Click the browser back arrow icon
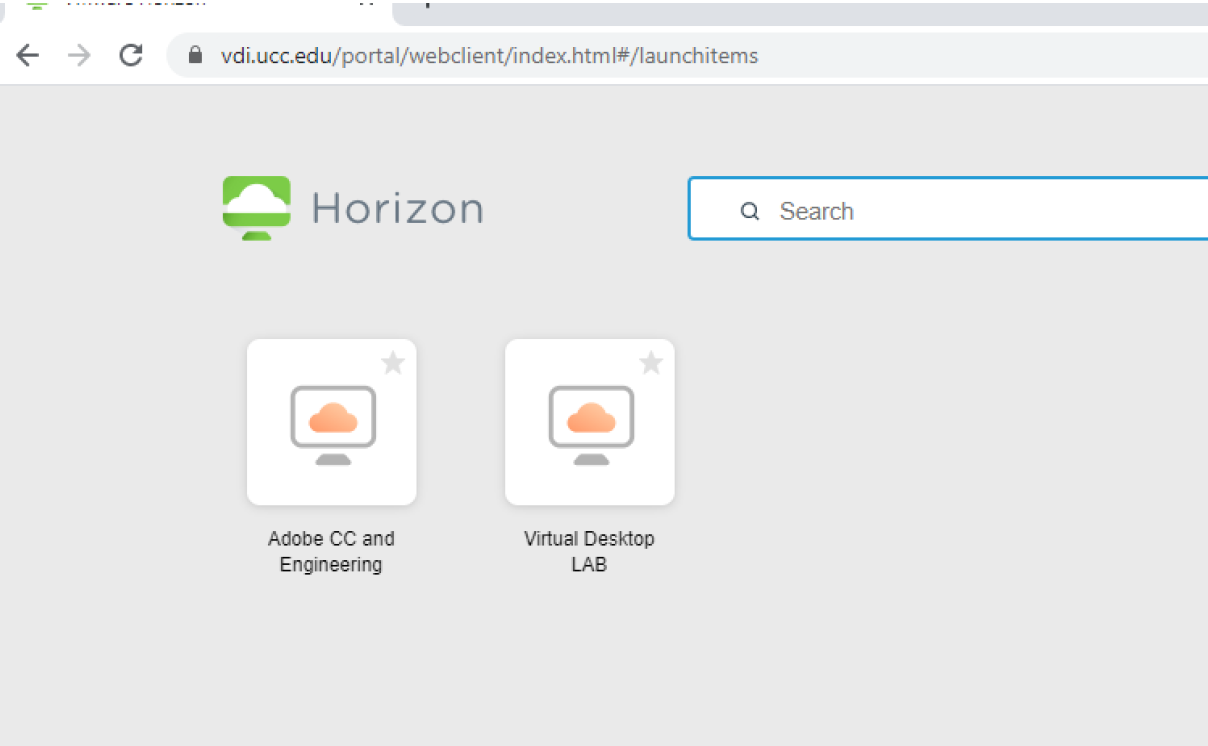The height and width of the screenshot is (746, 1208). (27, 55)
